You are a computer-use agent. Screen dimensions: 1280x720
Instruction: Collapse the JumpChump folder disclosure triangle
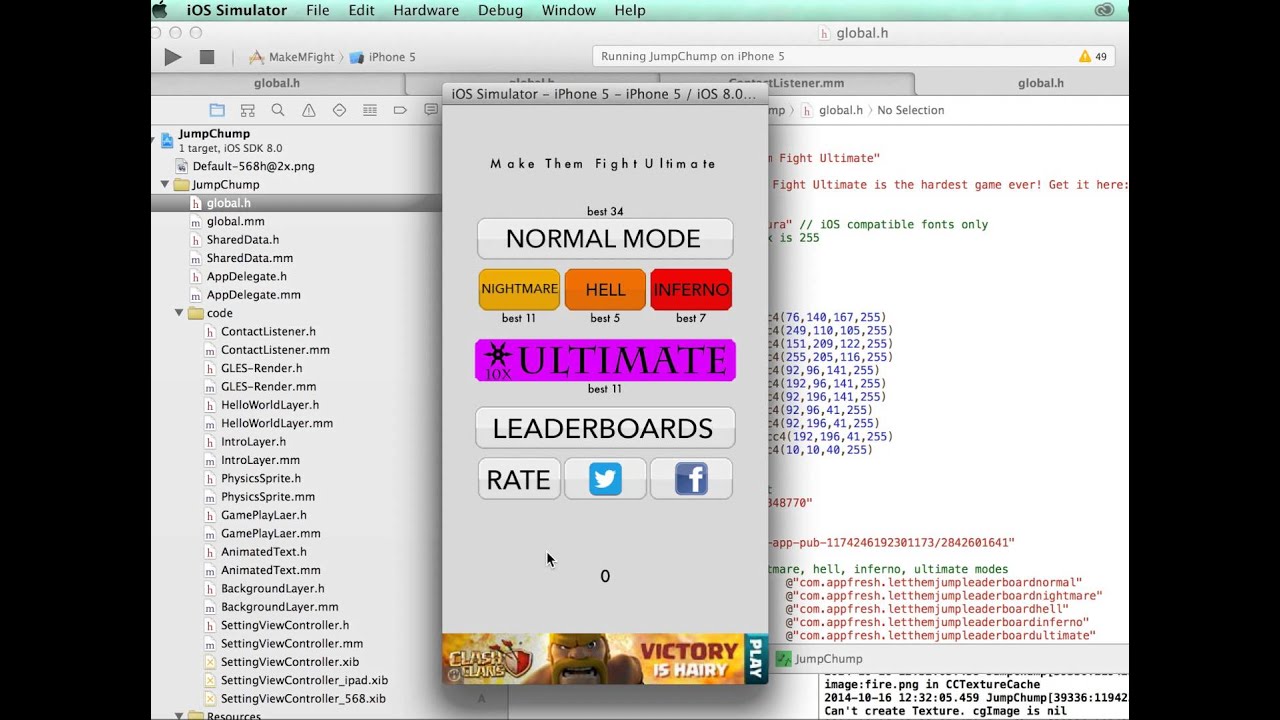[165, 185]
